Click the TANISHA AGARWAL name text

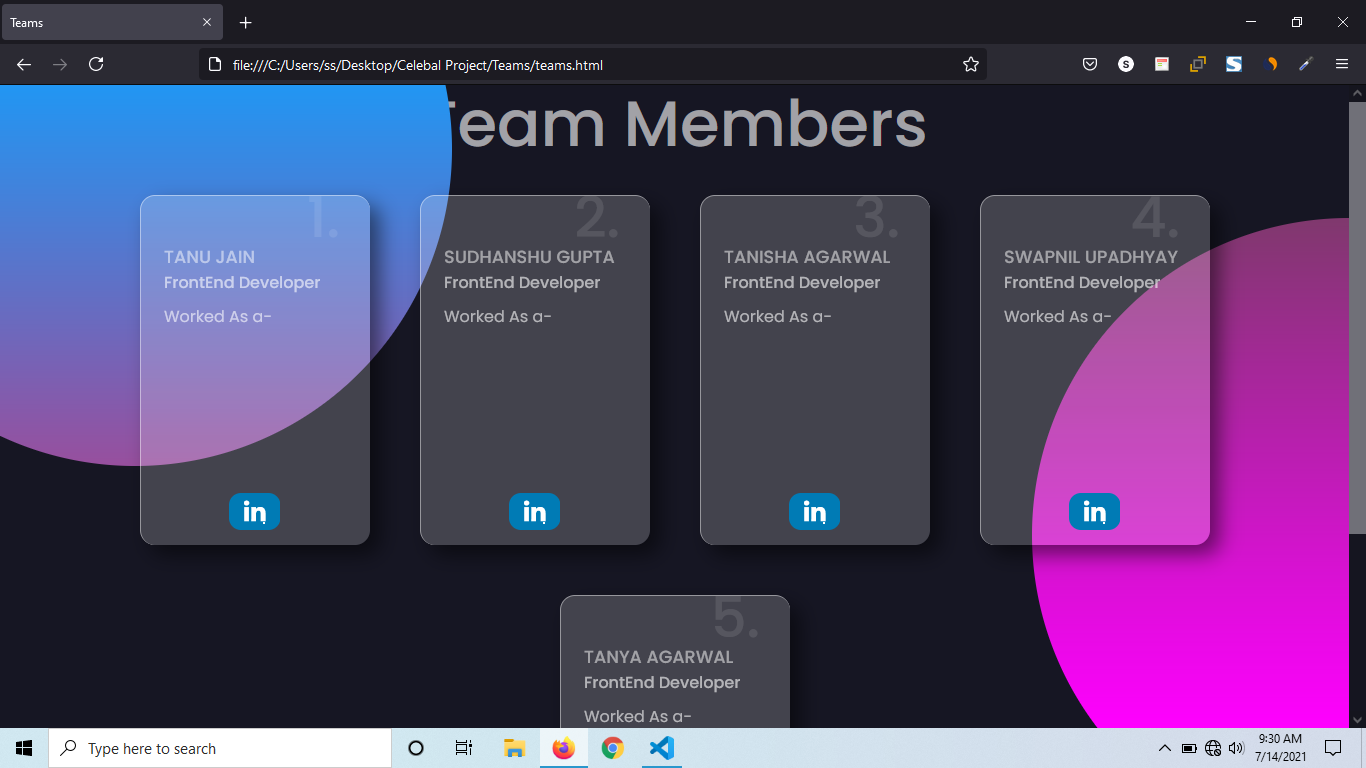click(x=807, y=257)
